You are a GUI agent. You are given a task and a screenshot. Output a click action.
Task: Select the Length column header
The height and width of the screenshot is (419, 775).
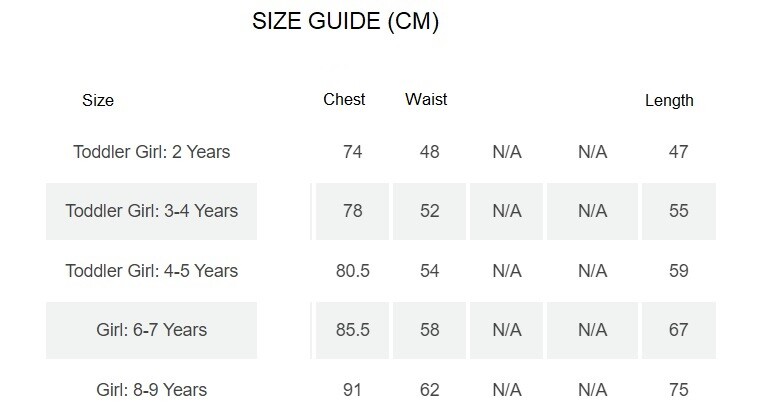coord(669,101)
